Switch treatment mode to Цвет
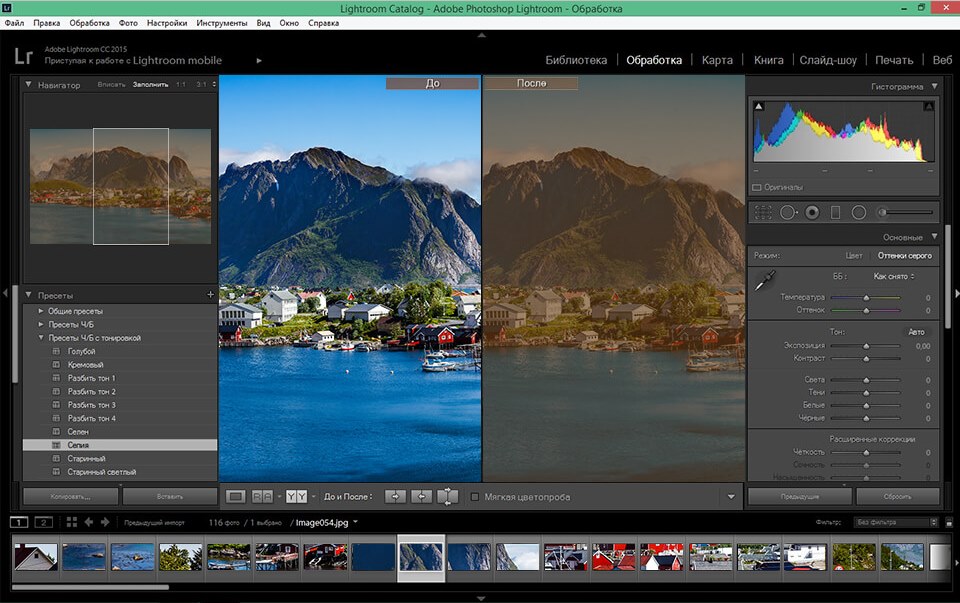Image resolution: width=960 pixels, height=603 pixels. click(853, 255)
